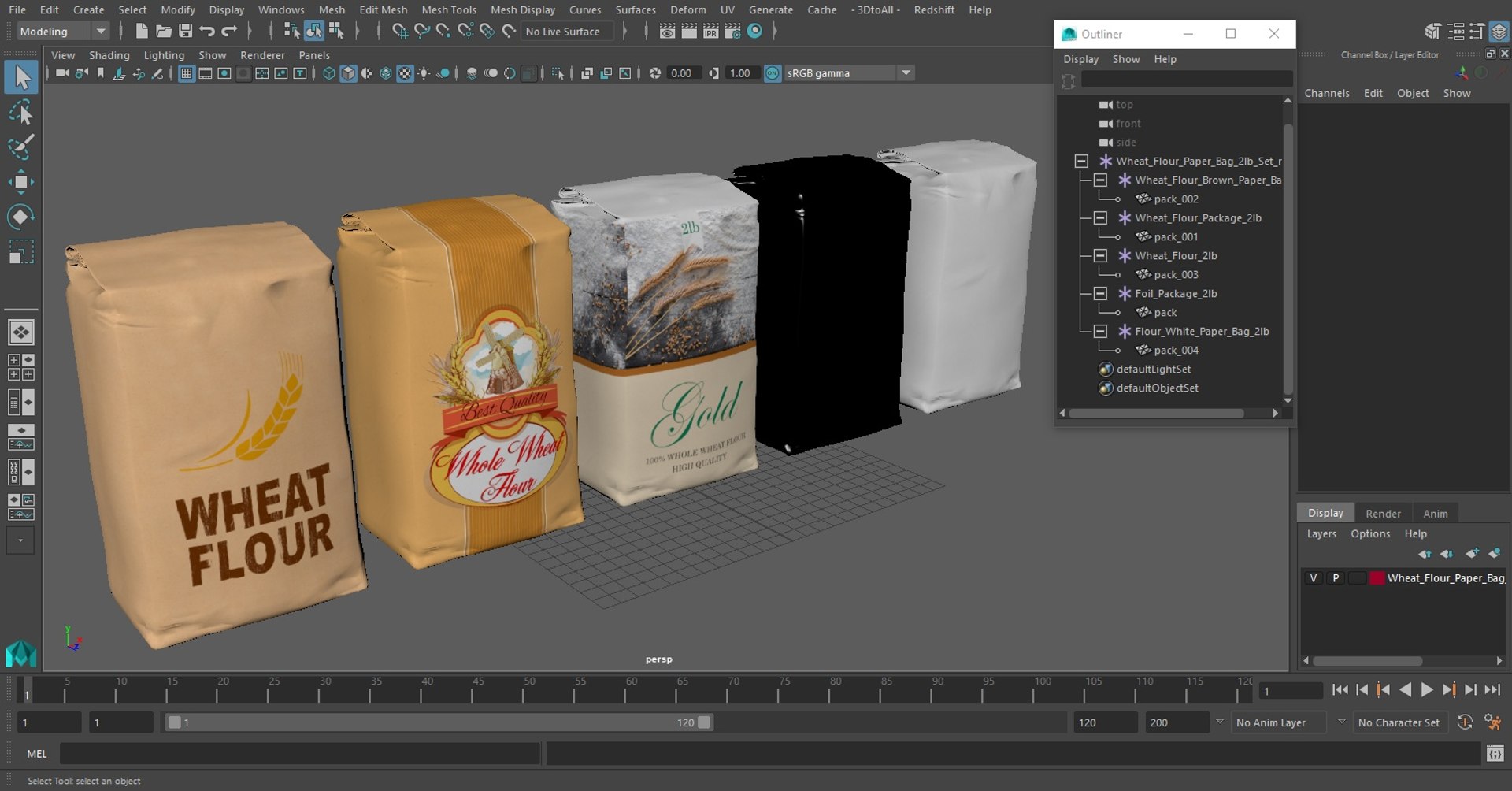
Task: Activate the Move tool
Action: tap(21, 182)
